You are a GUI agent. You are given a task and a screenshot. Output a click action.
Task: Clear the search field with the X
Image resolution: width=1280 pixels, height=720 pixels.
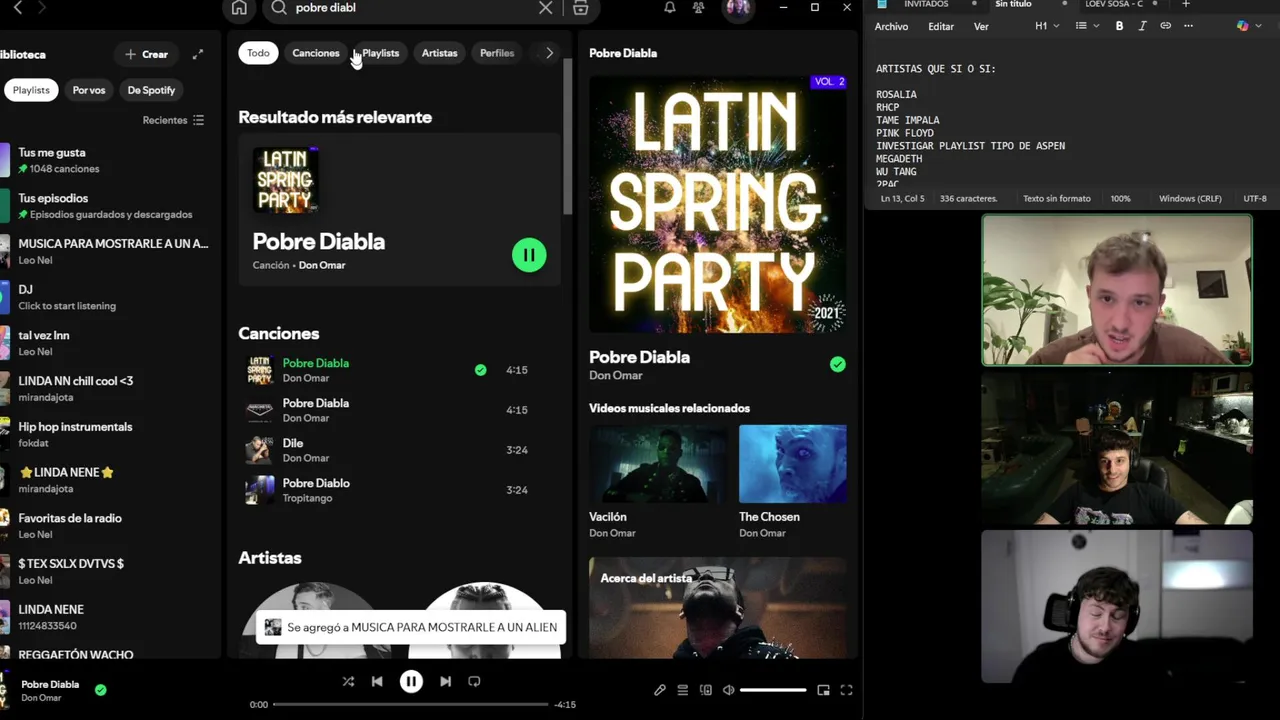(545, 8)
